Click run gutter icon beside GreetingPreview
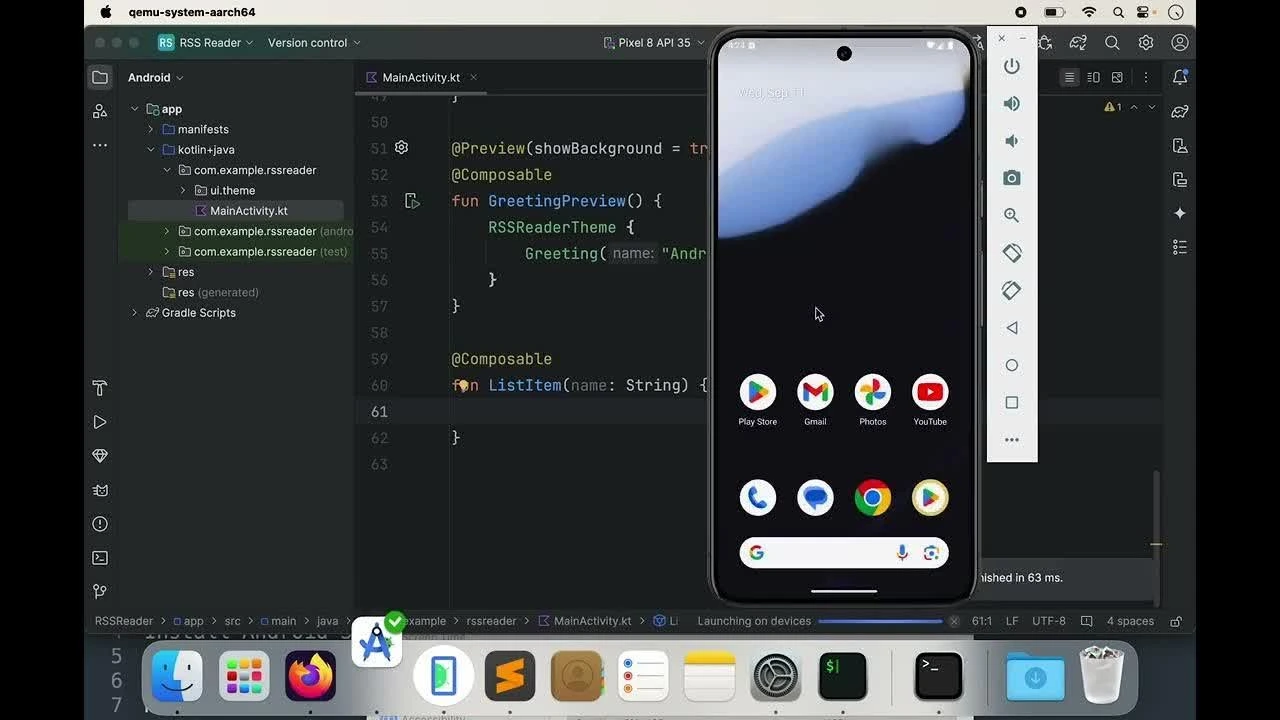 click(412, 201)
